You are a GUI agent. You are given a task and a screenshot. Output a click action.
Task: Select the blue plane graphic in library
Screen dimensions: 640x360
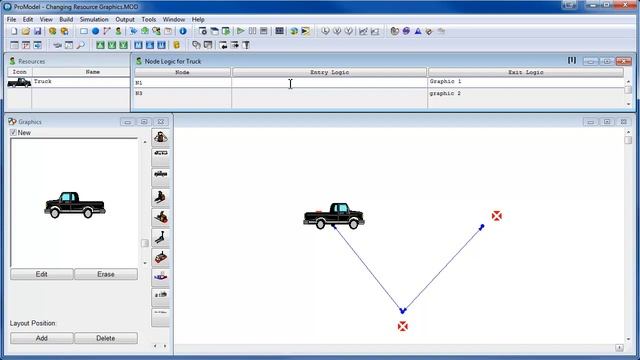(160, 278)
